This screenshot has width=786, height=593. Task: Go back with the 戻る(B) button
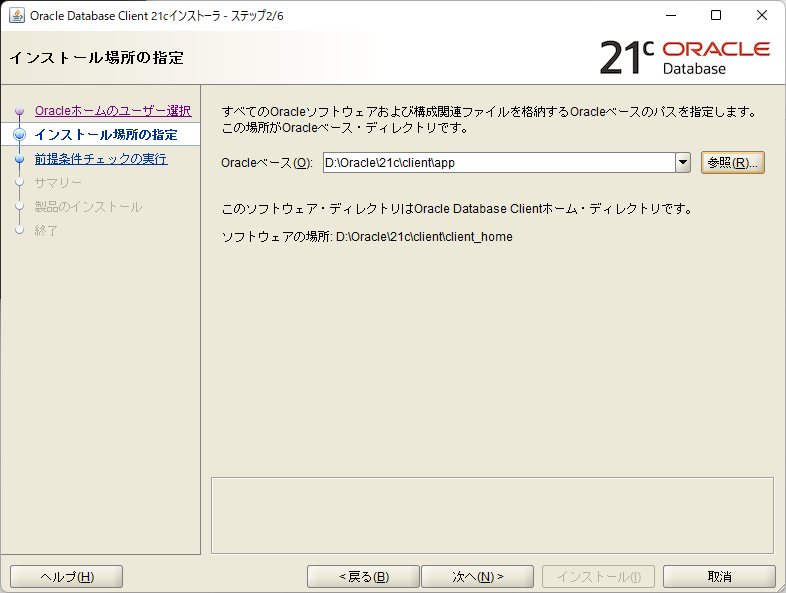pos(363,577)
